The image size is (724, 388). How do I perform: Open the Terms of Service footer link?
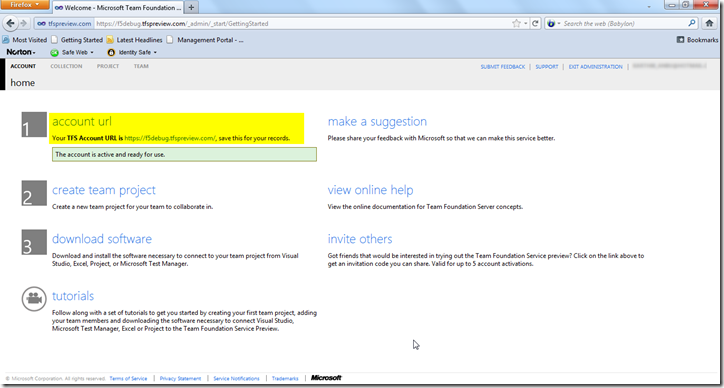[x=128, y=378]
